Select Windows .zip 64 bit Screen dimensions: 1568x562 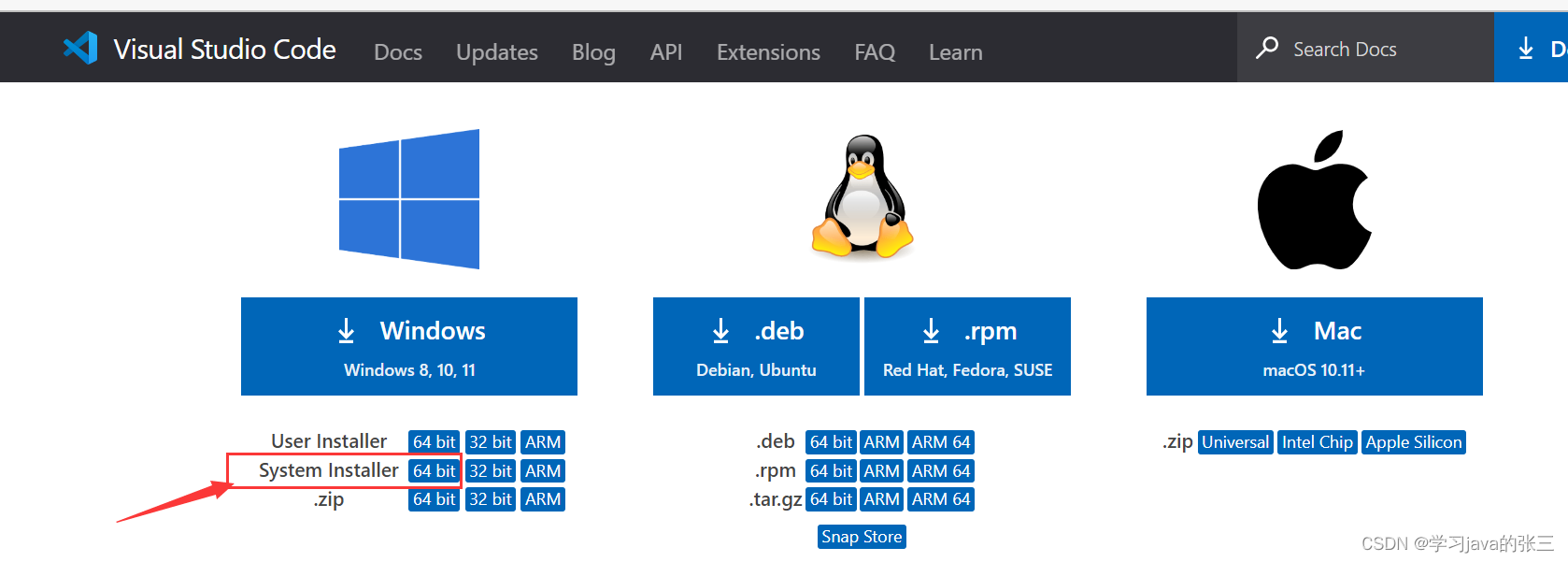[435, 499]
